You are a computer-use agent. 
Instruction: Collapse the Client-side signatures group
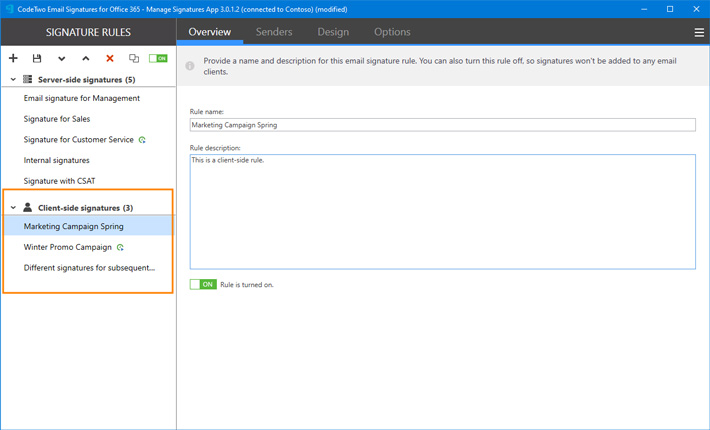[13, 208]
